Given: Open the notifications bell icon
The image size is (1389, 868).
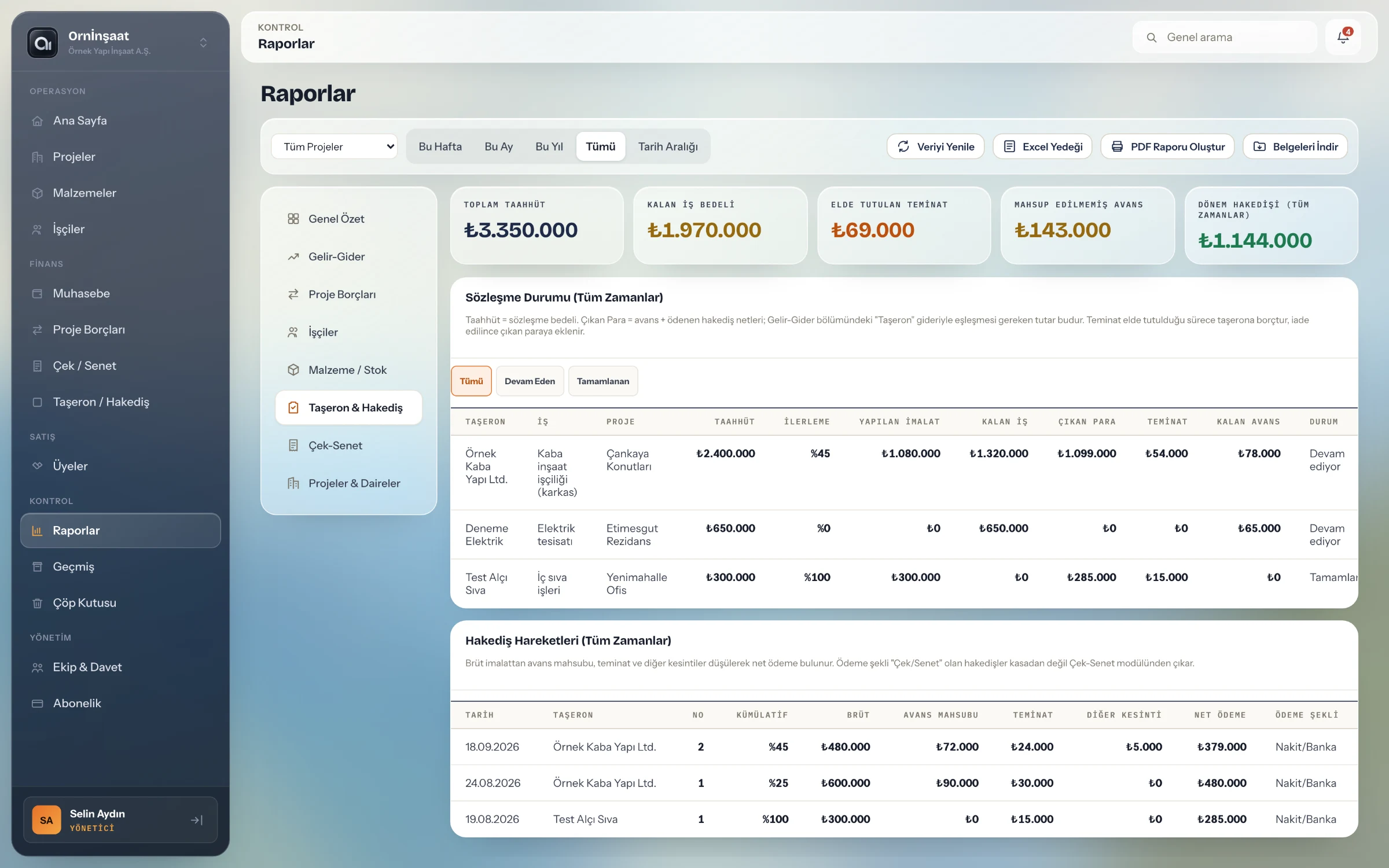Looking at the screenshot, I should pyautogui.click(x=1343, y=38).
